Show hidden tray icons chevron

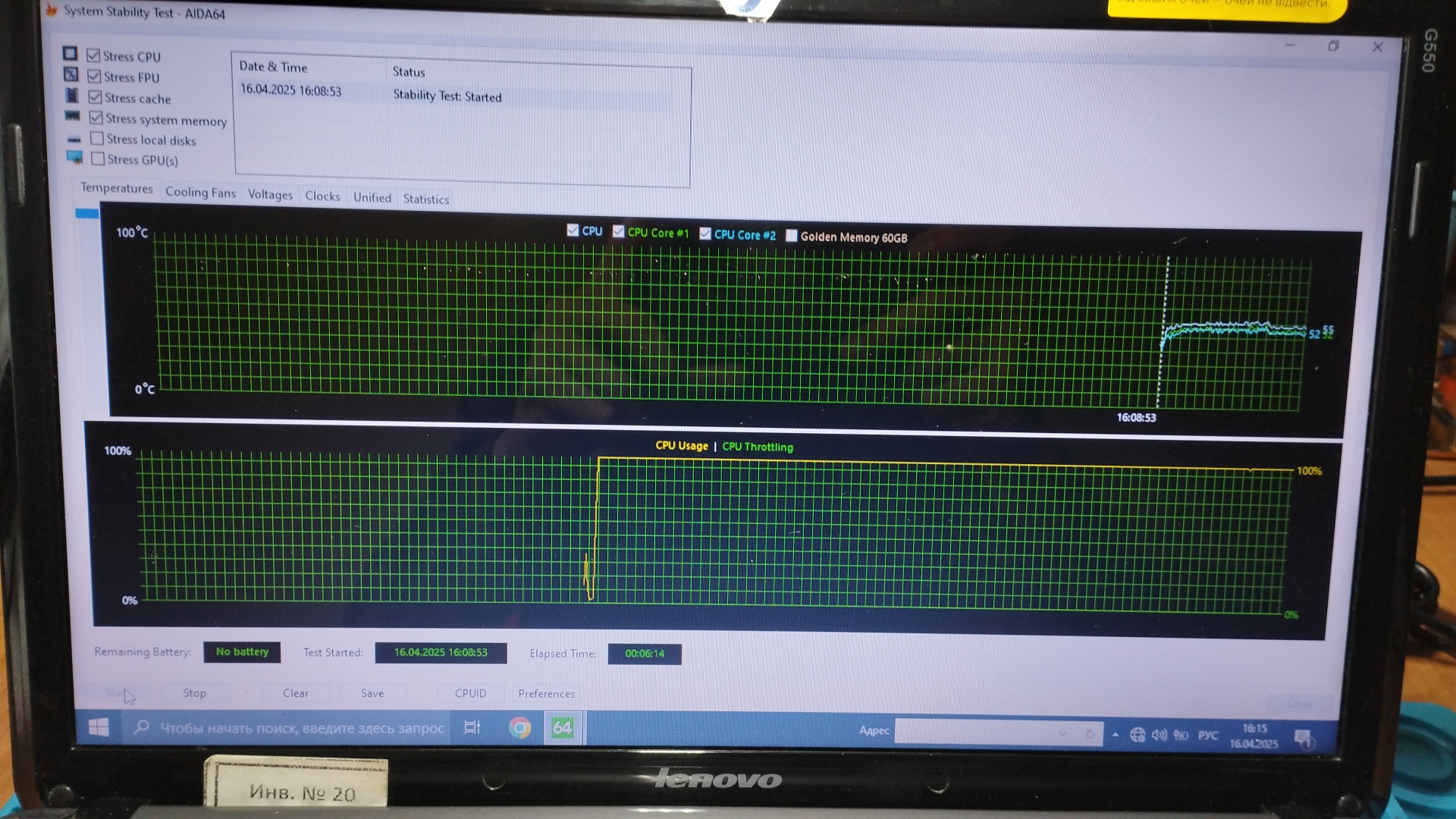(x=1116, y=734)
